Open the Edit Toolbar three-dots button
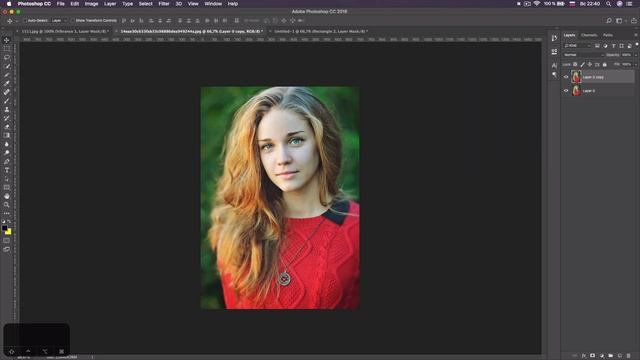 7,213
